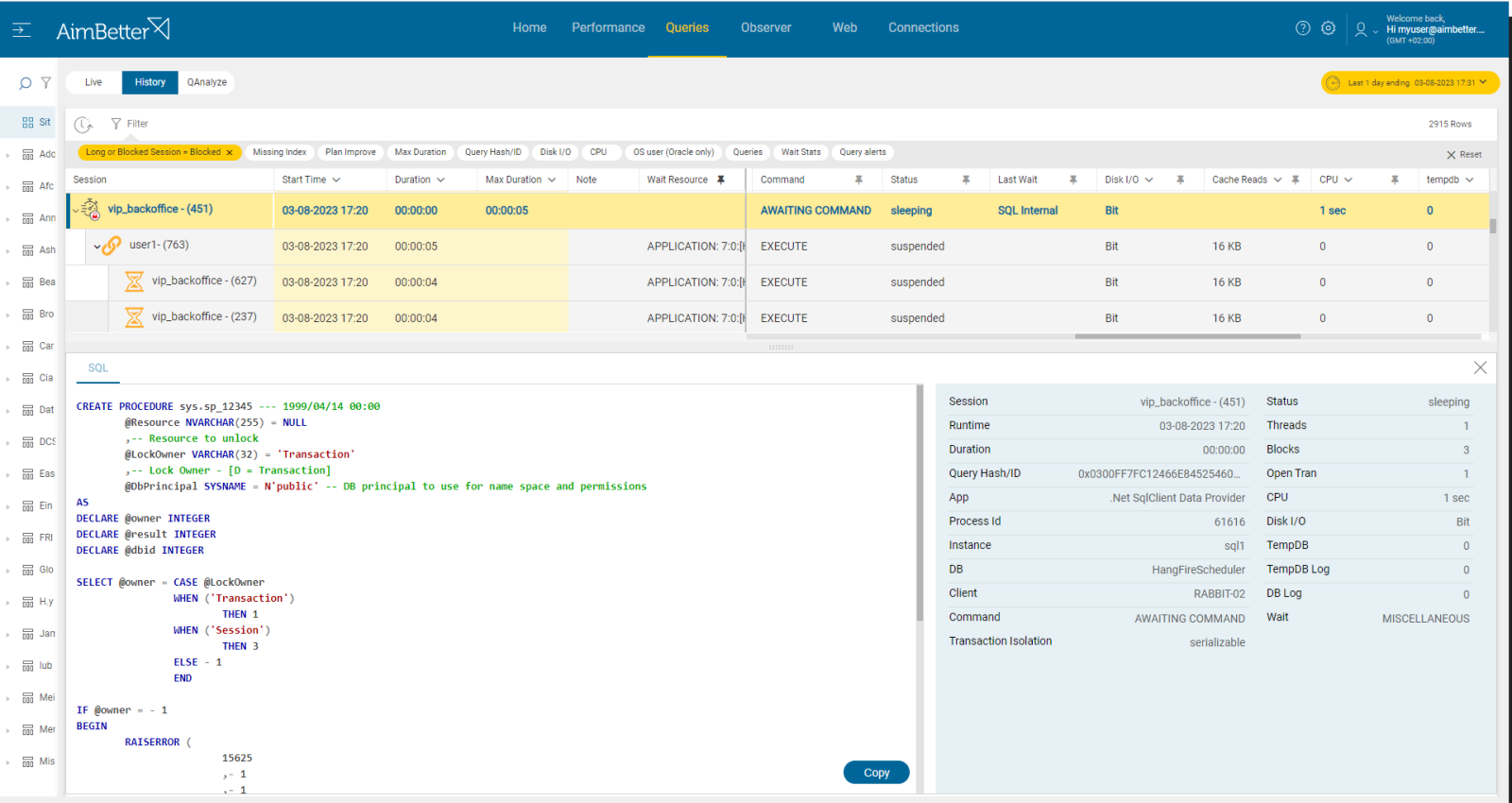The height and width of the screenshot is (803, 1512).
Task: Toggle the Queries filter chip
Action: [747, 152]
